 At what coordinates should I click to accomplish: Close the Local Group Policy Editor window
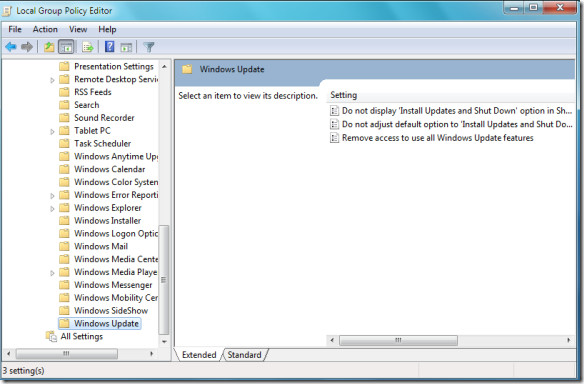[x=560, y=8]
